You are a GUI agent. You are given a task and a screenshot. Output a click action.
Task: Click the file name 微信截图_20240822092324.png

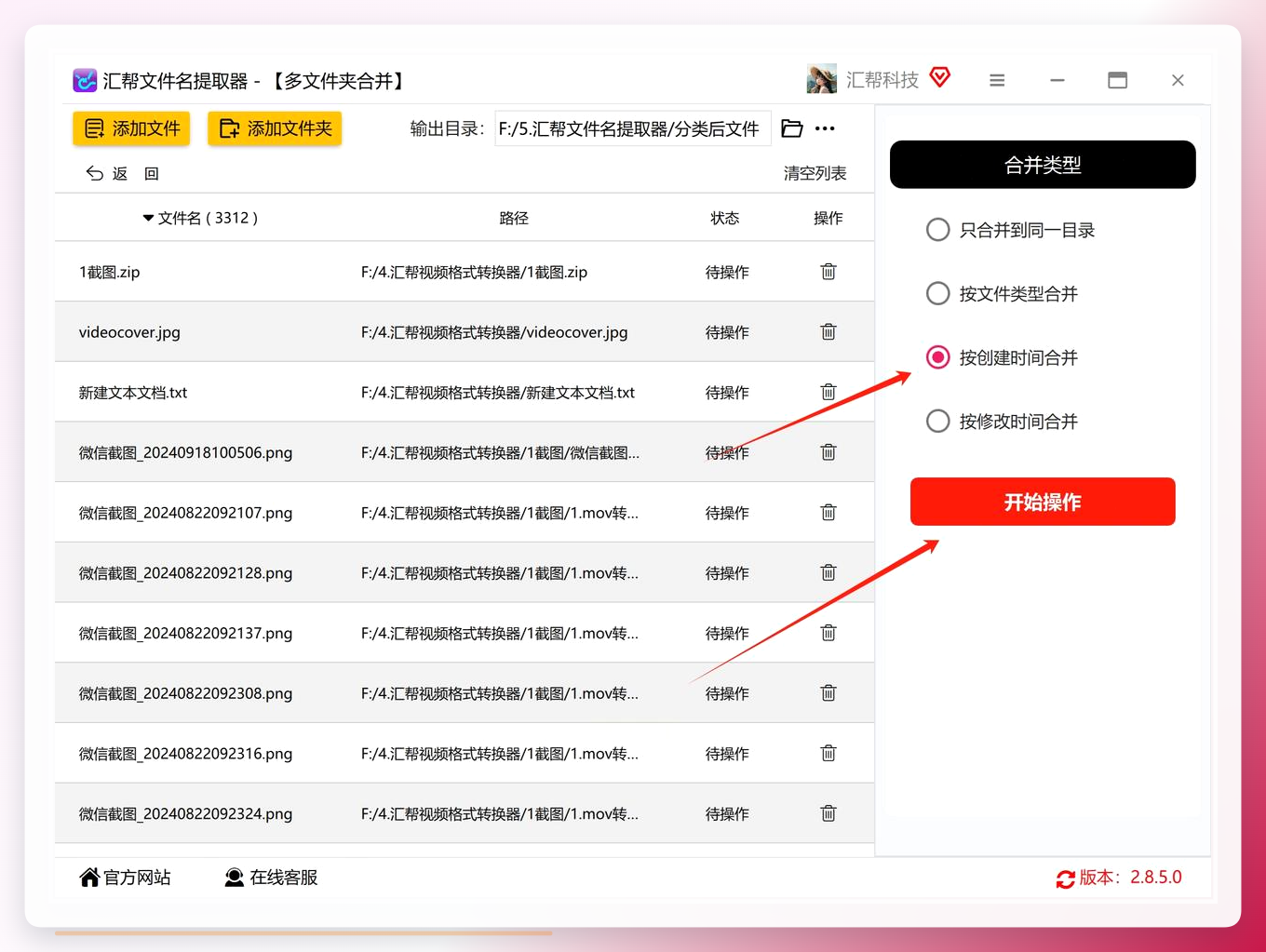coord(185,813)
